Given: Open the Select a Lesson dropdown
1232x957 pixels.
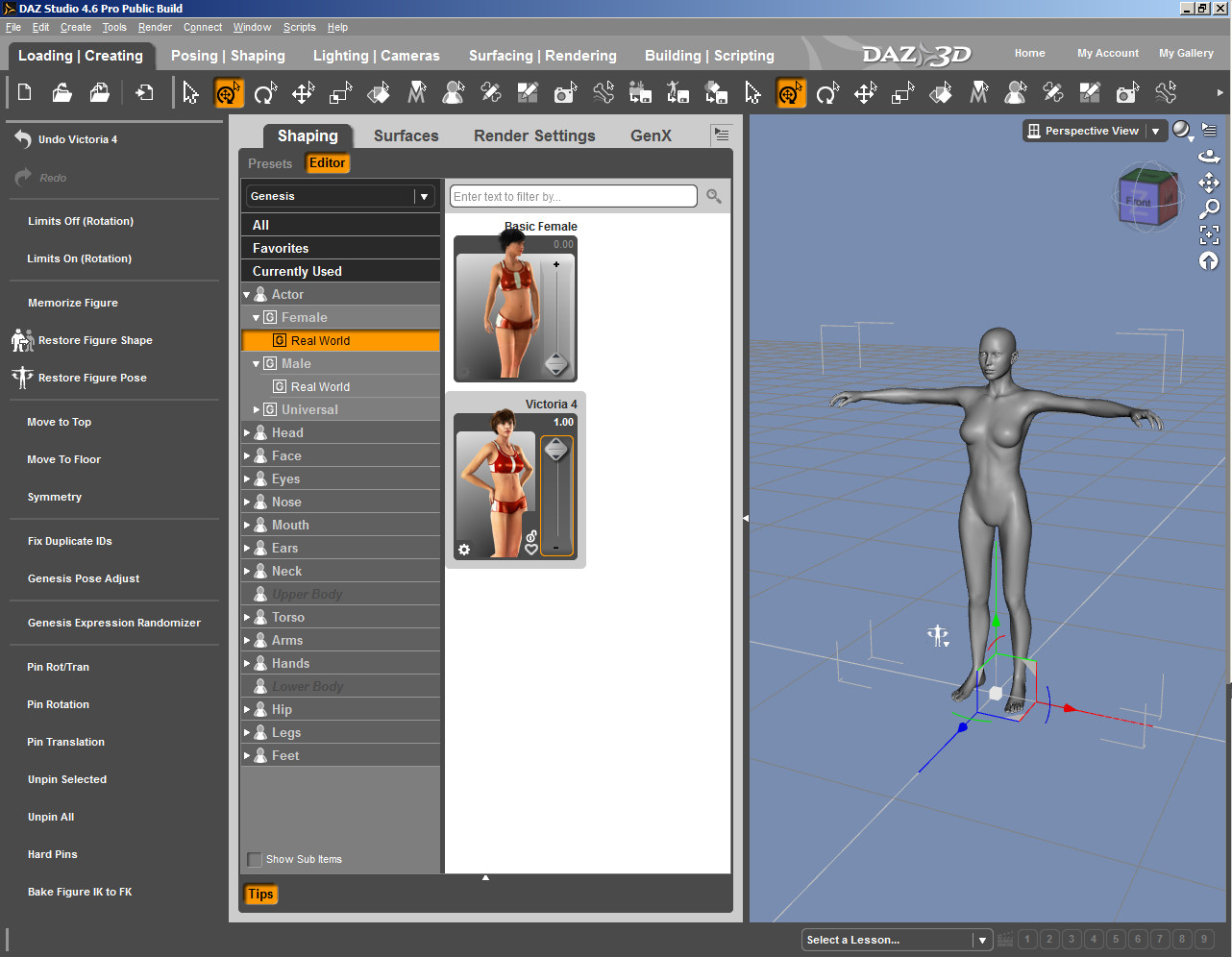Looking at the screenshot, I should 896,940.
